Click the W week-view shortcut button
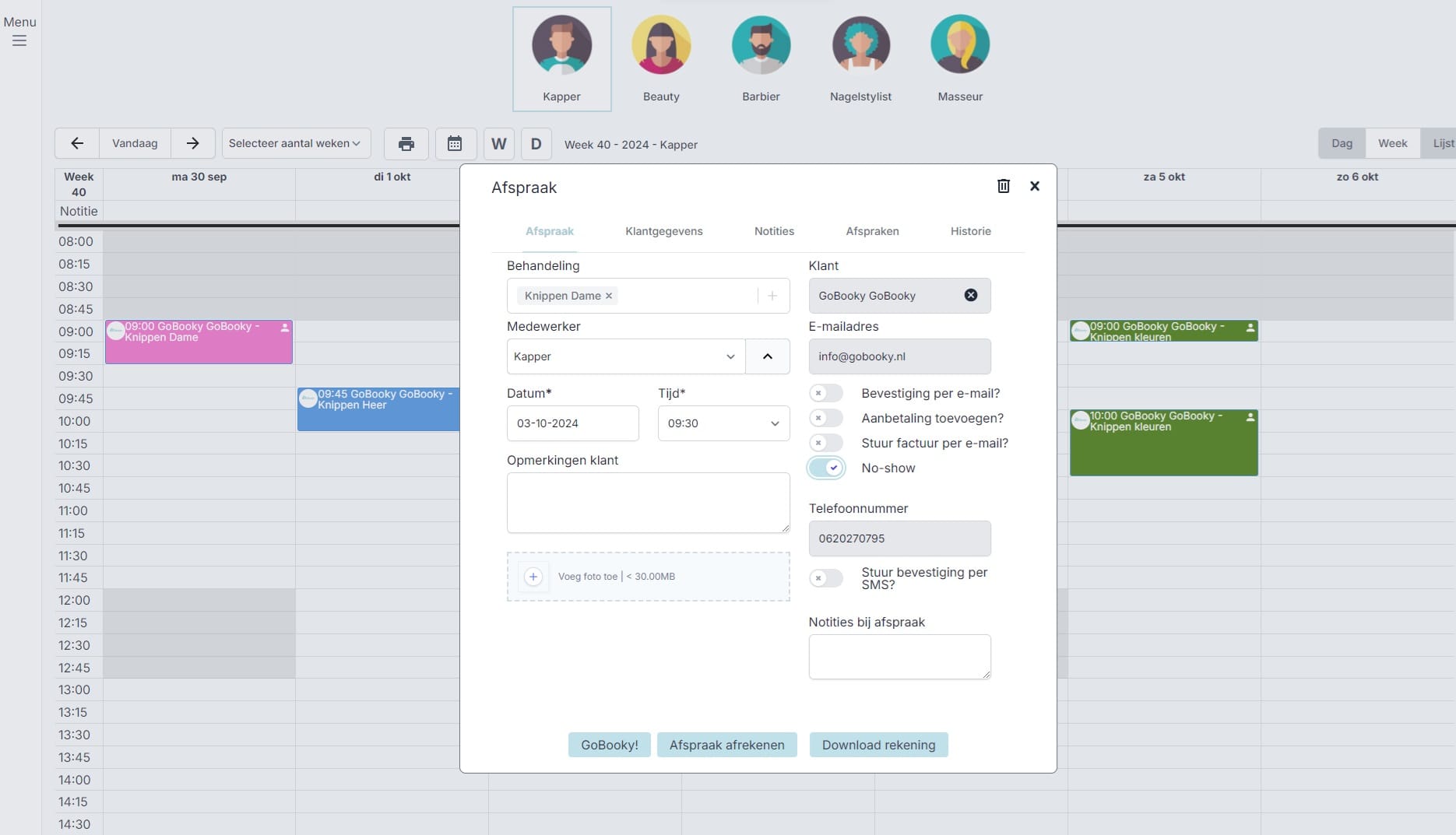The width and height of the screenshot is (1456, 835). pyautogui.click(x=499, y=143)
